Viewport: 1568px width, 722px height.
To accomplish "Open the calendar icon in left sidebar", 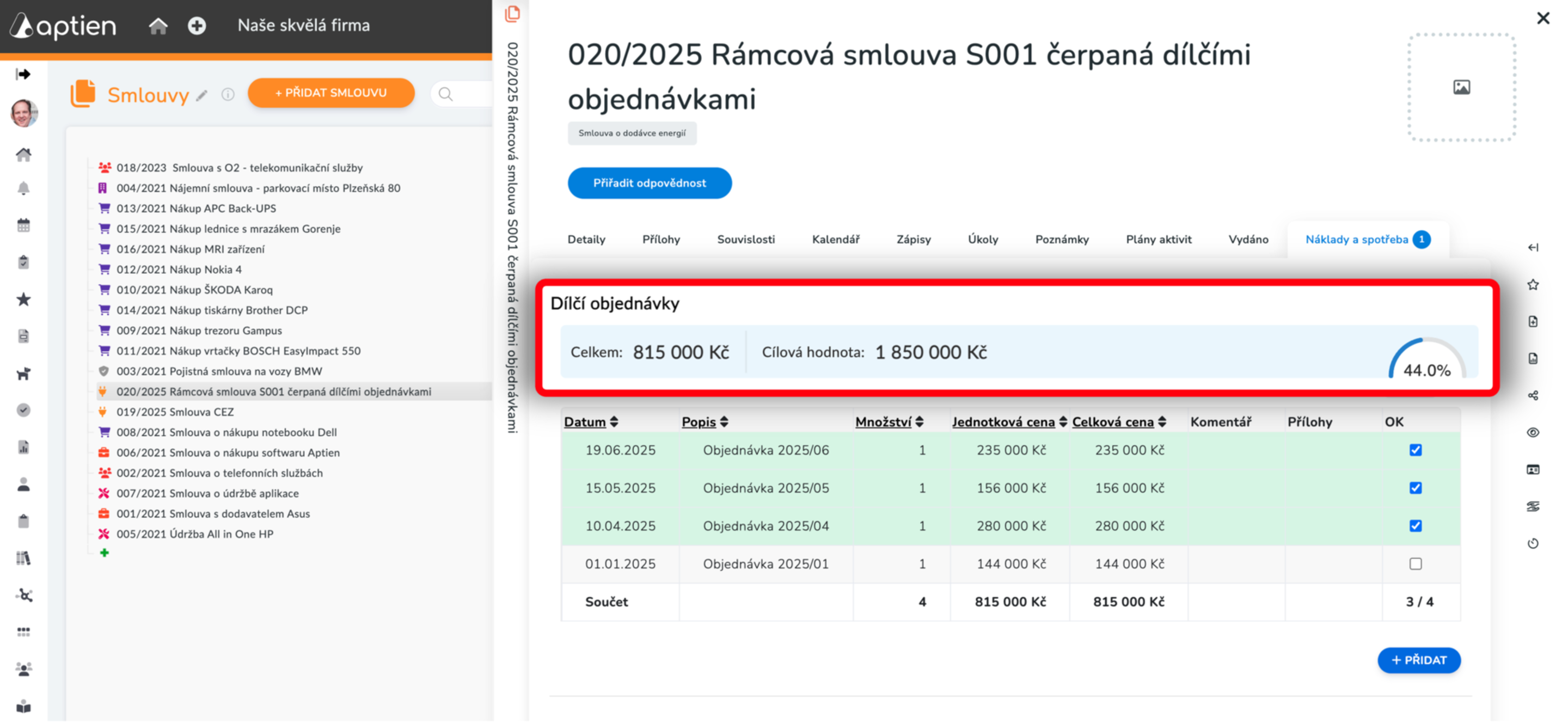I will click(24, 225).
